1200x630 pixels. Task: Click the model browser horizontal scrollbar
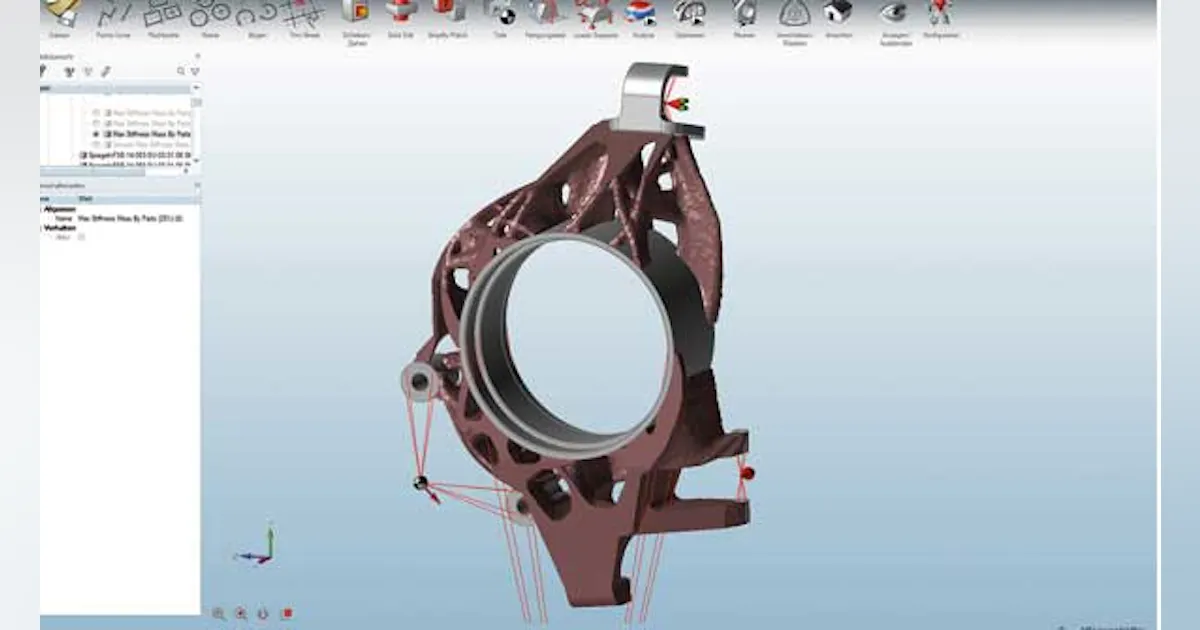92,172
